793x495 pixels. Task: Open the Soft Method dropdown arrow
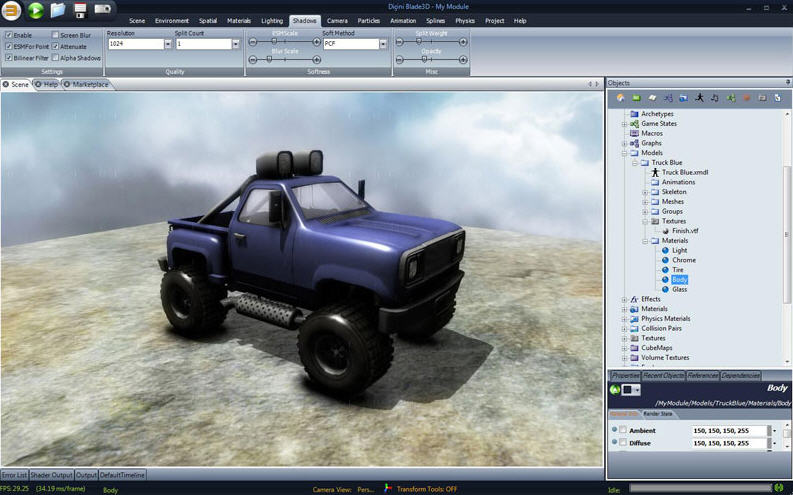(x=383, y=44)
